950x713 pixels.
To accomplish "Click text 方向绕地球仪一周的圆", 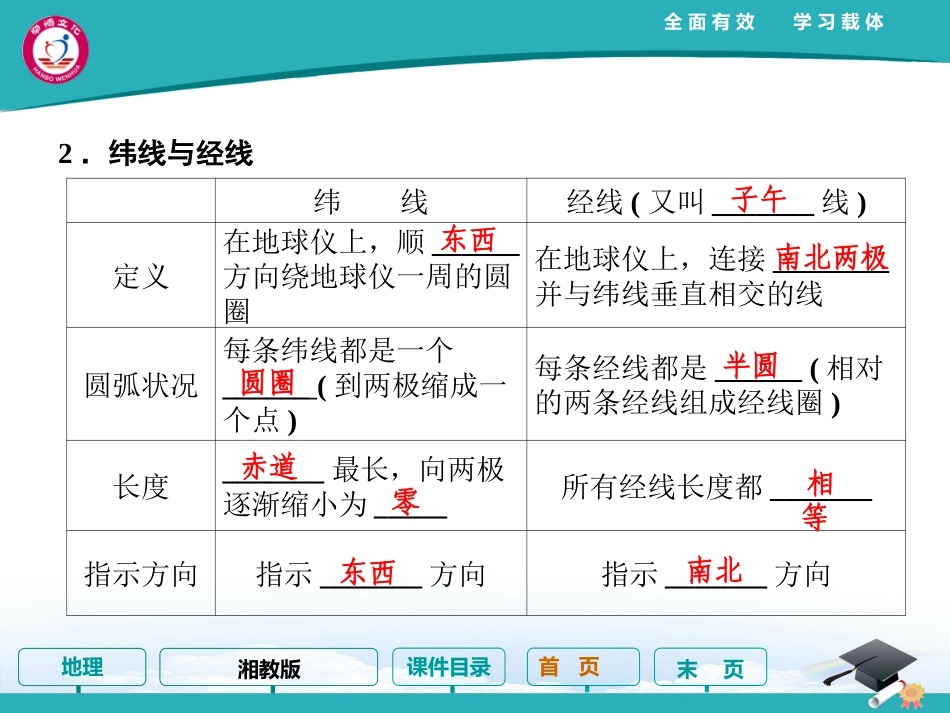I will pyautogui.click(x=367, y=276).
